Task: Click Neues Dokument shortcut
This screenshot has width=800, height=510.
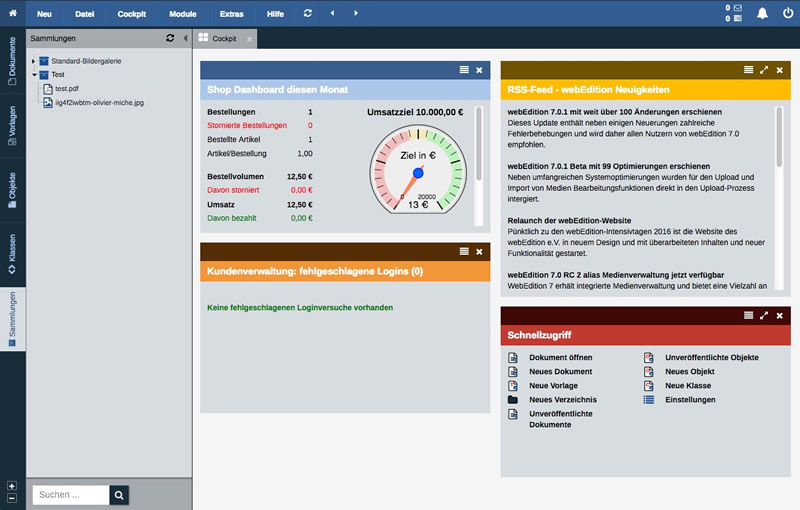Action: [x=560, y=372]
